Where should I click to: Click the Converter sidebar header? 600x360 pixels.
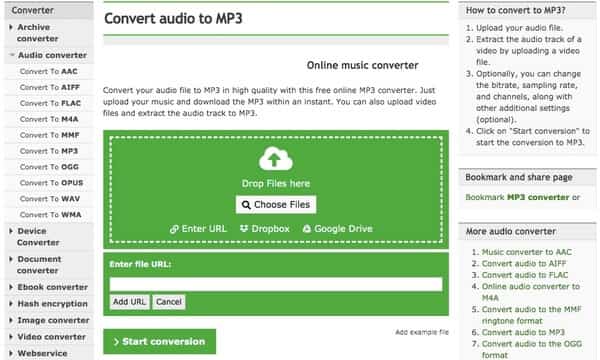pos(33,10)
